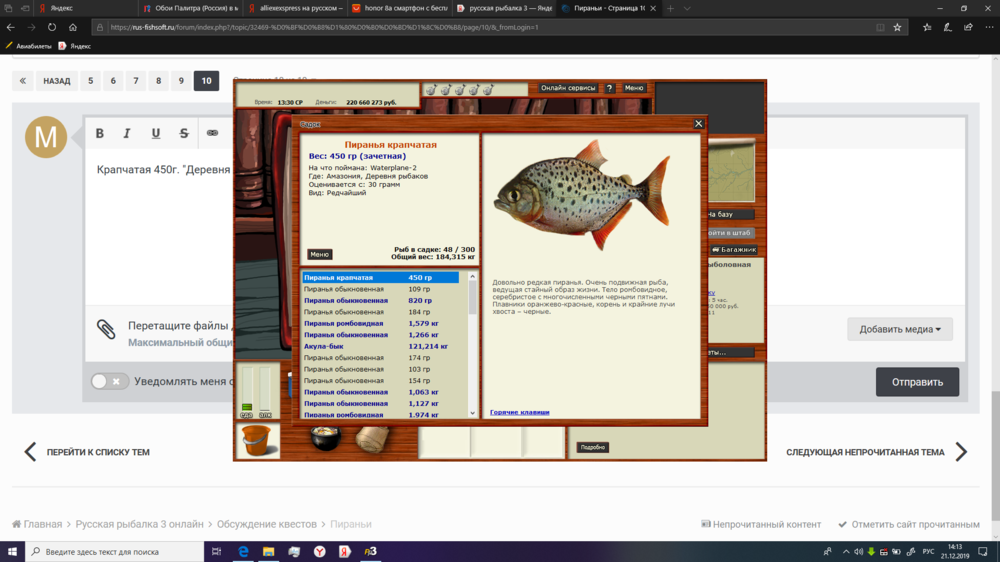Click the paperclip attachment icon

[x=106, y=329]
